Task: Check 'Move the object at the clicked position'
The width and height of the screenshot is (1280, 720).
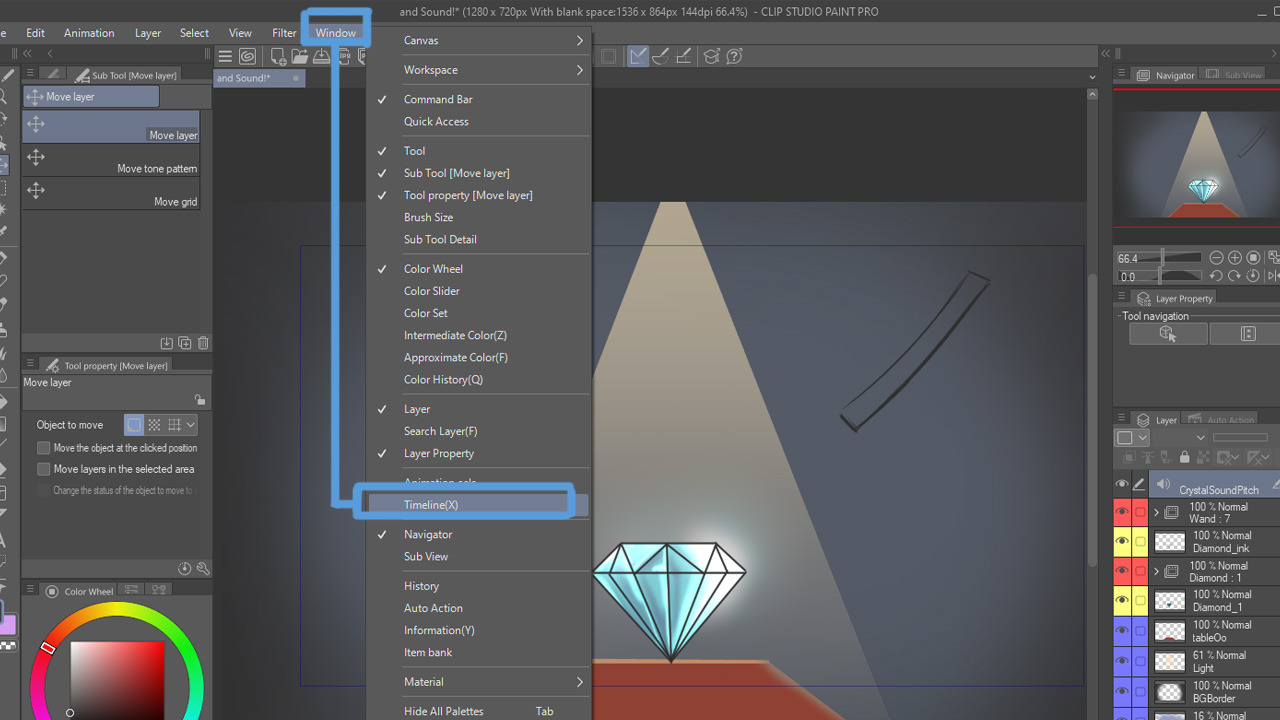Action: click(44, 448)
